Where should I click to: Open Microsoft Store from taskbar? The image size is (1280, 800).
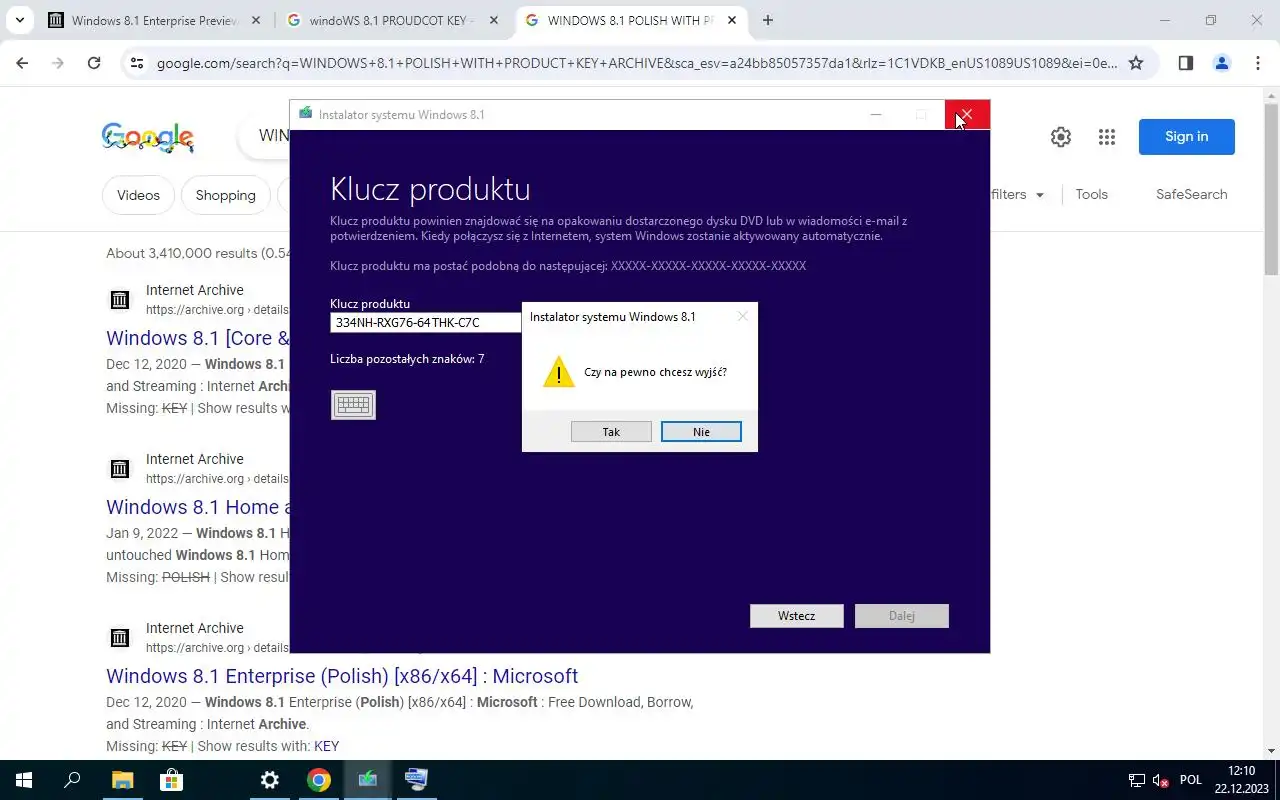click(x=171, y=780)
